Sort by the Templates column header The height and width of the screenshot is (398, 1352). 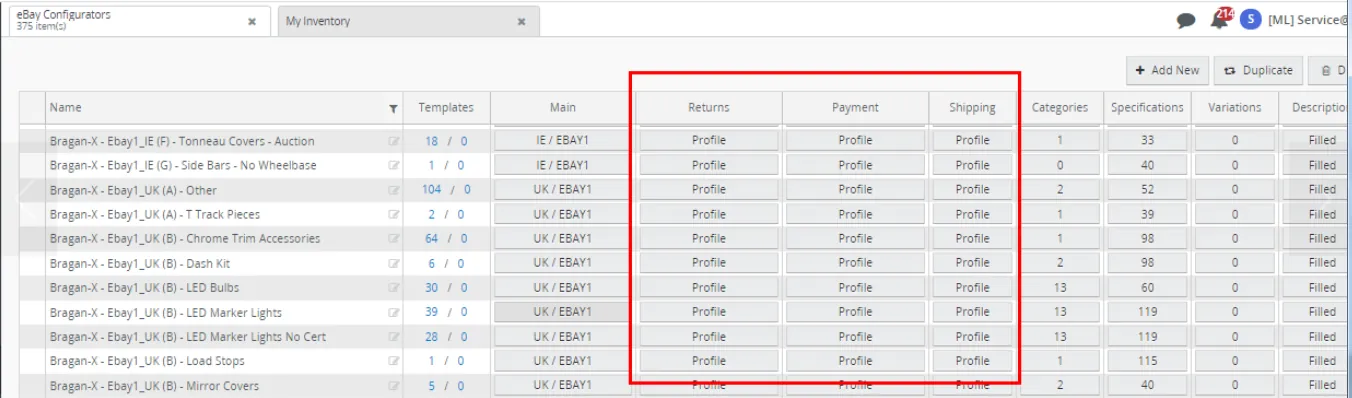[x=446, y=107]
